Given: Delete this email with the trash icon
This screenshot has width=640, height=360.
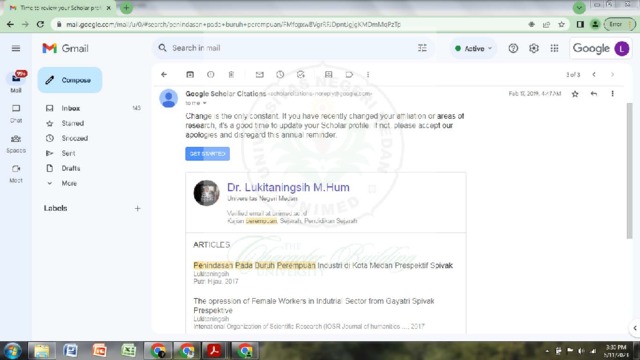Looking at the screenshot, I should 231,74.
